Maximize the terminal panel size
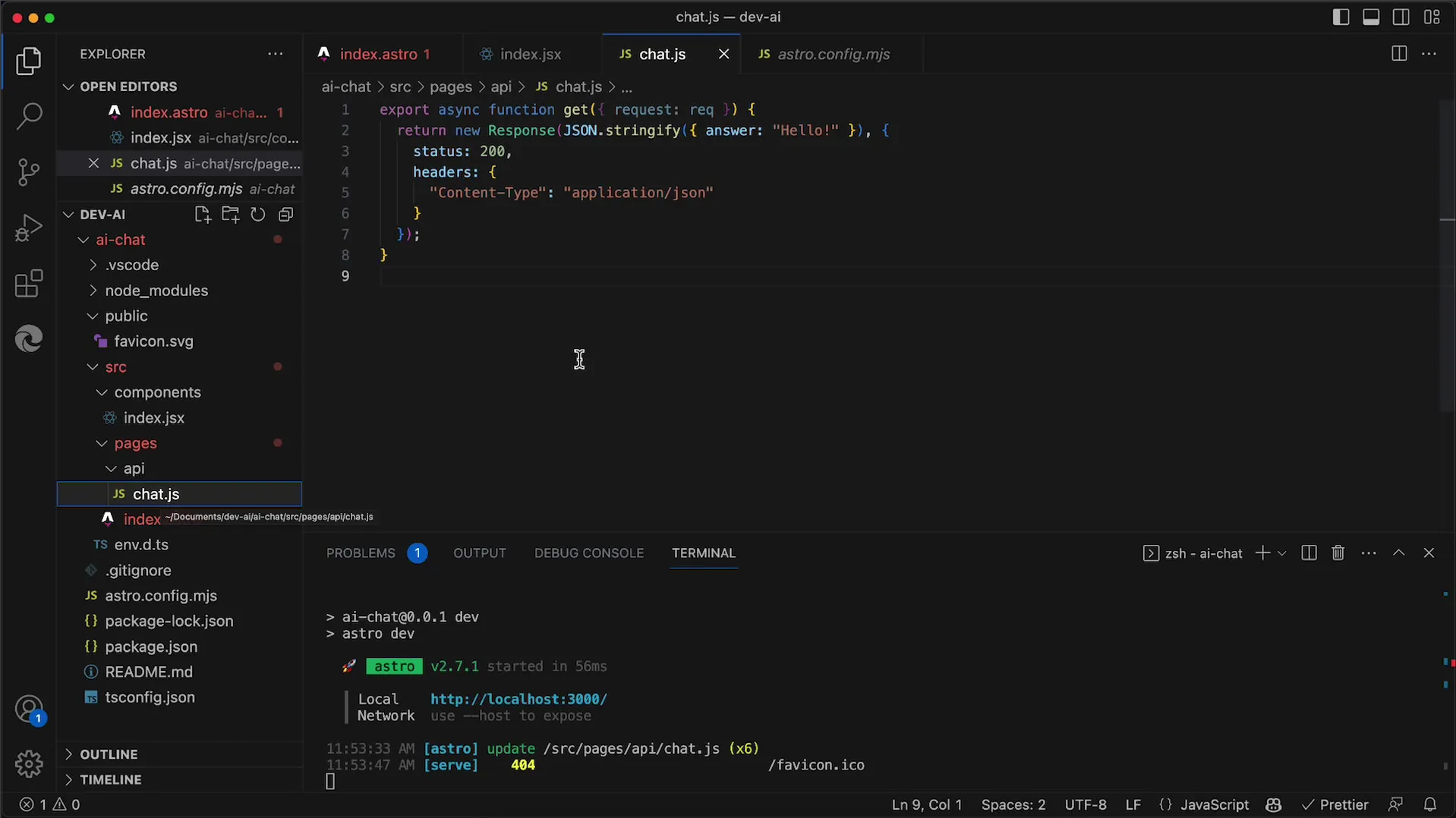The height and width of the screenshot is (818, 1456). pyautogui.click(x=1398, y=553)
